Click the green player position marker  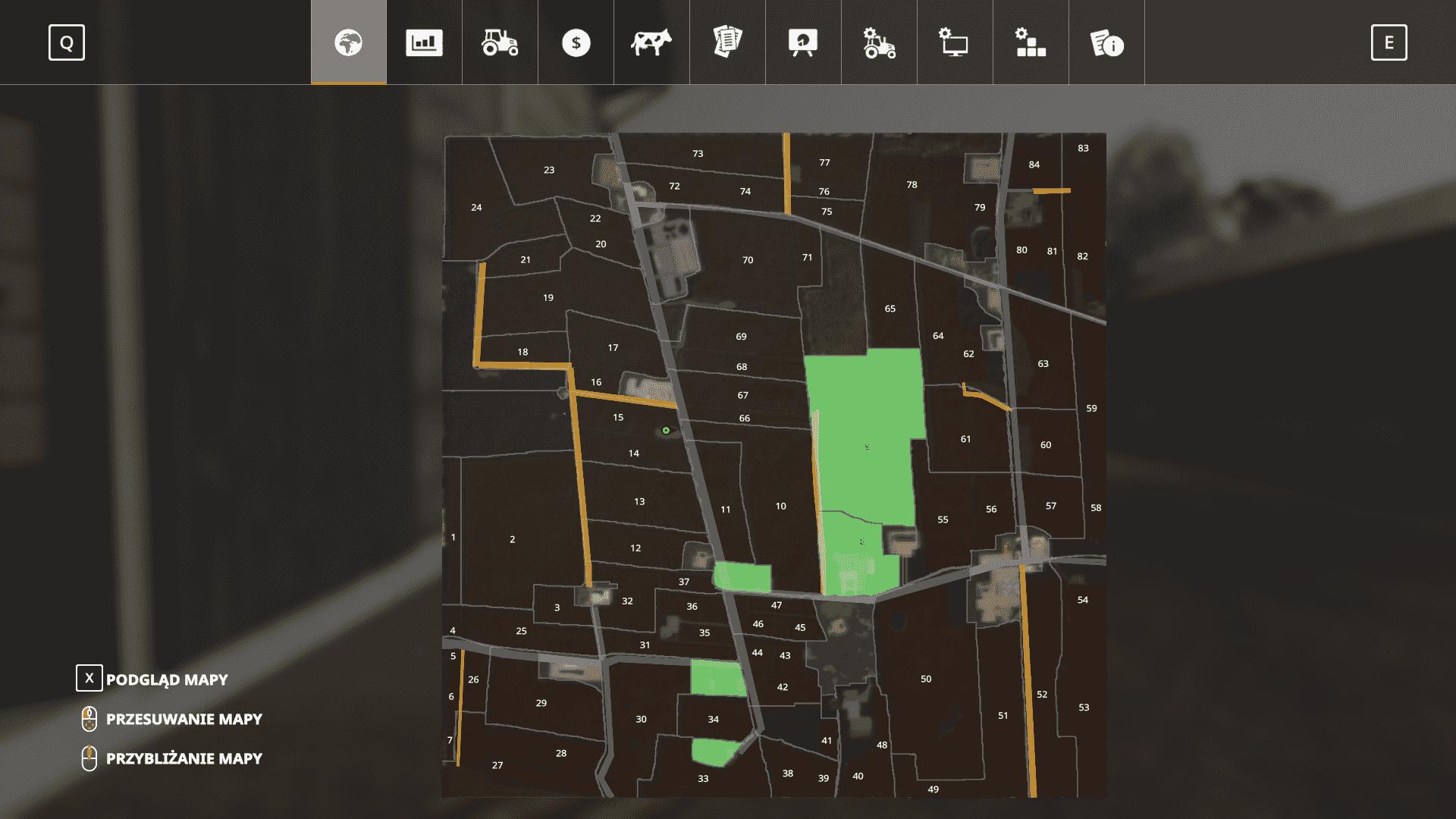(x=666, y=431)
